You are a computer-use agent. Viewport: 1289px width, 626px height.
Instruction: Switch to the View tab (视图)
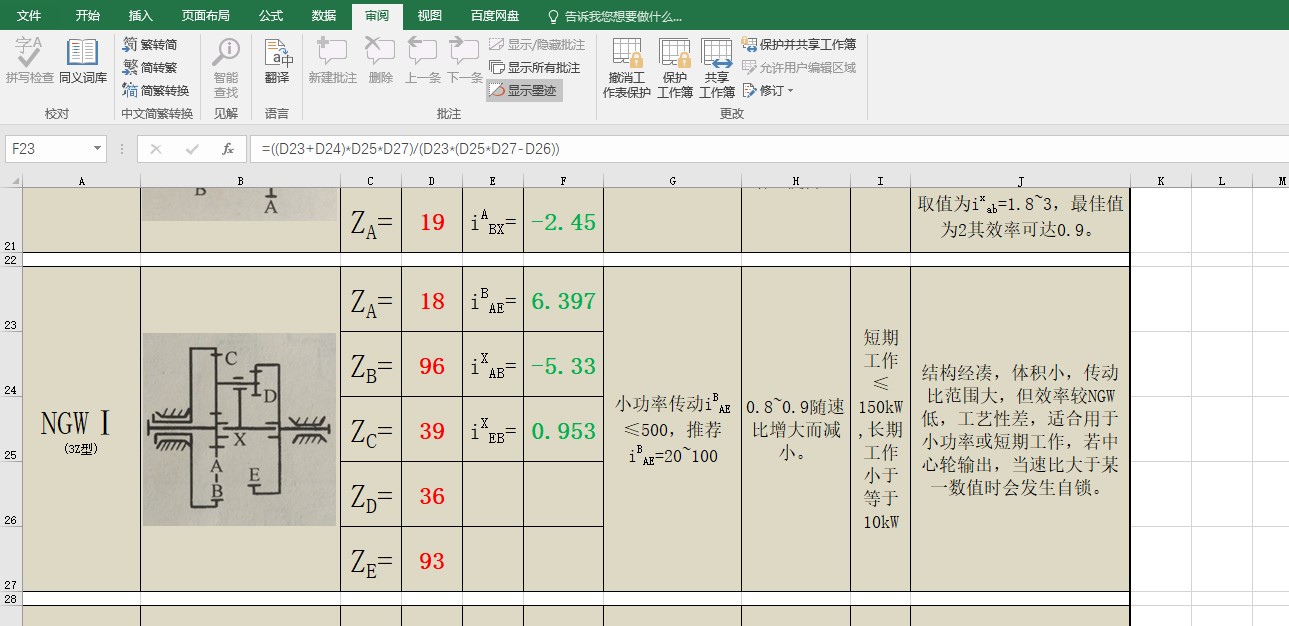[430, 16]
